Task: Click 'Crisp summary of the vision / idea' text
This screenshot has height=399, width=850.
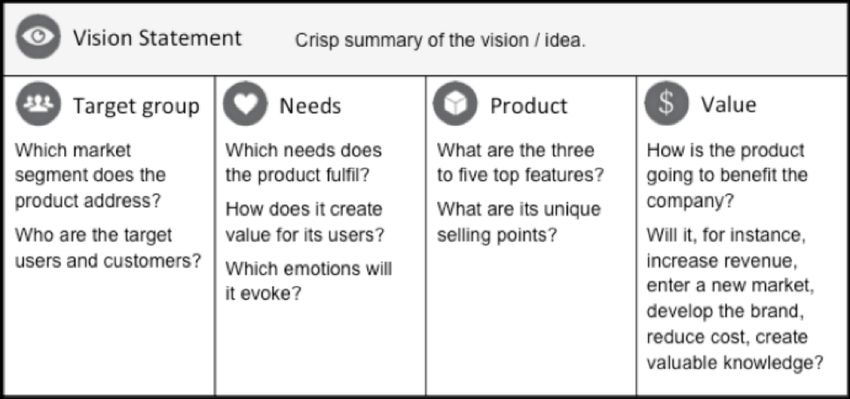Action: 440,41
